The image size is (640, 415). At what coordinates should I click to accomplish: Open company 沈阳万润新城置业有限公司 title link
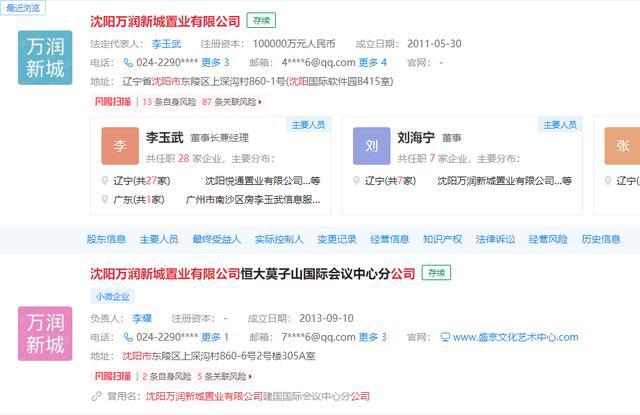tap(165, 21)
